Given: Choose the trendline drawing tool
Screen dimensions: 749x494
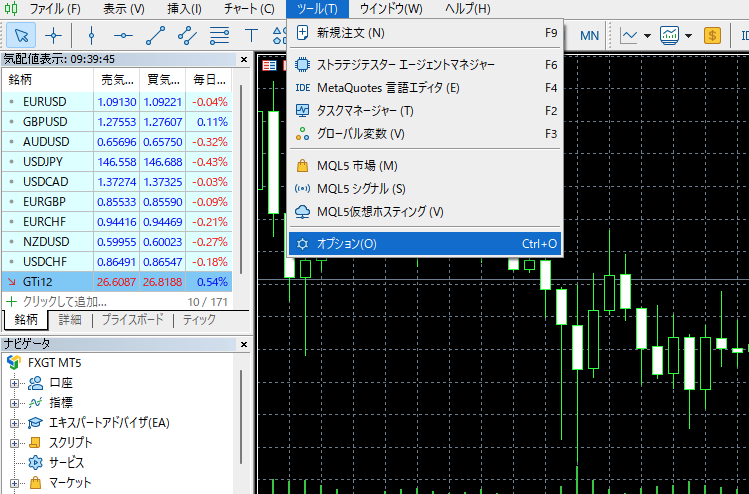Looking at the screenshot, I should pyautogui.click(x=155, y=36).
